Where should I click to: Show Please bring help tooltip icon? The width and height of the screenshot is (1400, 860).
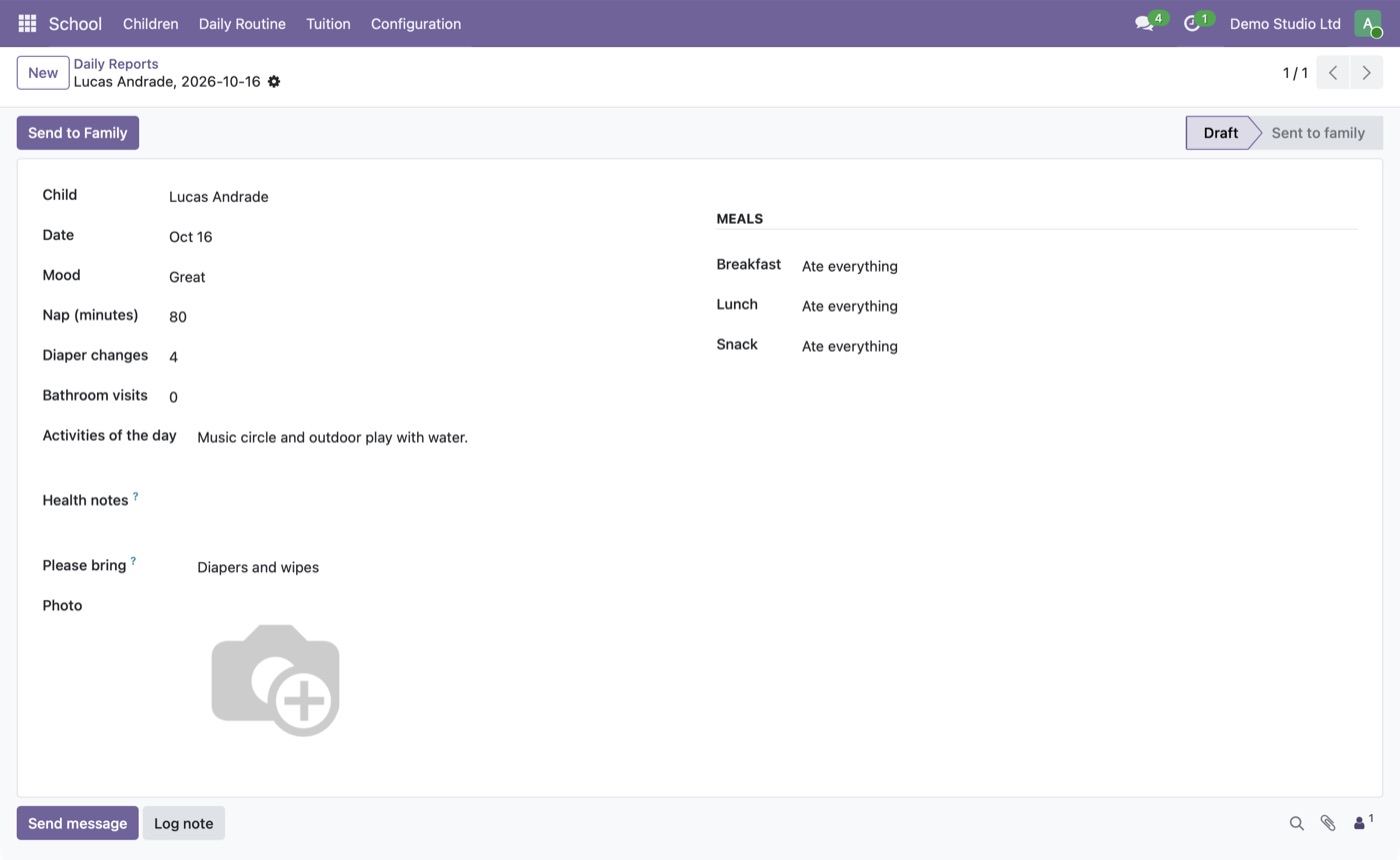[x=133, y=561]
